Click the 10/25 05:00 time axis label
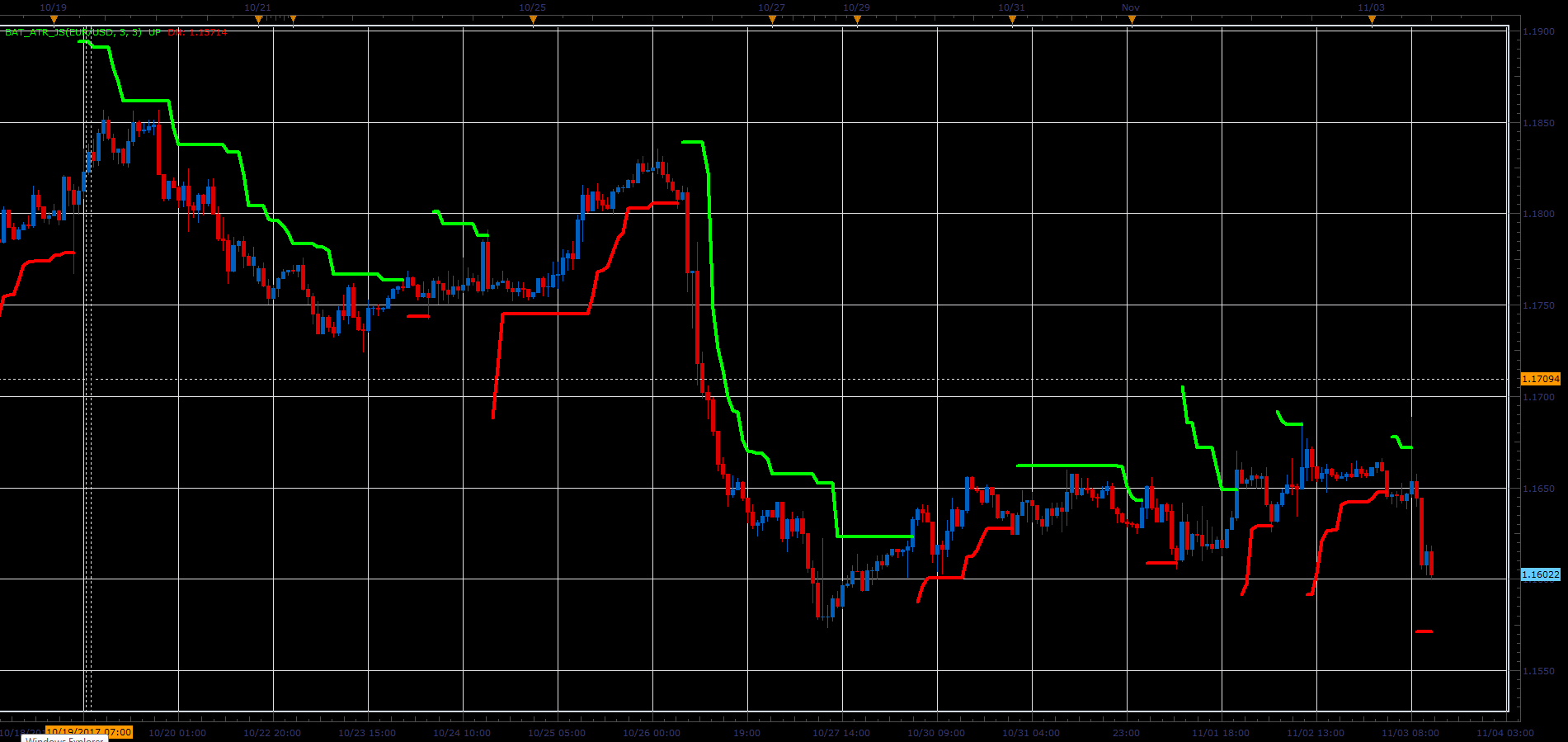Image resolution: width=1568 pixels, height=742 pixels. click(557, 733)
